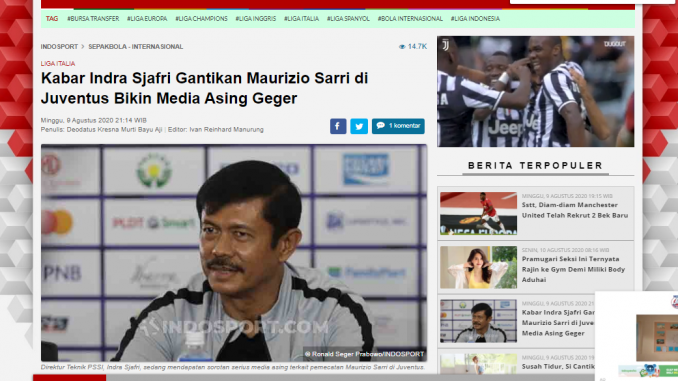Play the Juventus celebration video
This screenshot has height=381, width=678.
point(535,91)
